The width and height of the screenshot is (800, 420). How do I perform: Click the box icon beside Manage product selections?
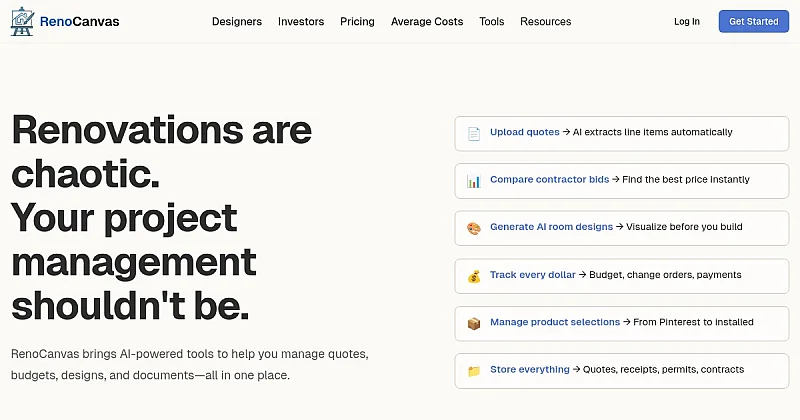tap(474, 324)
